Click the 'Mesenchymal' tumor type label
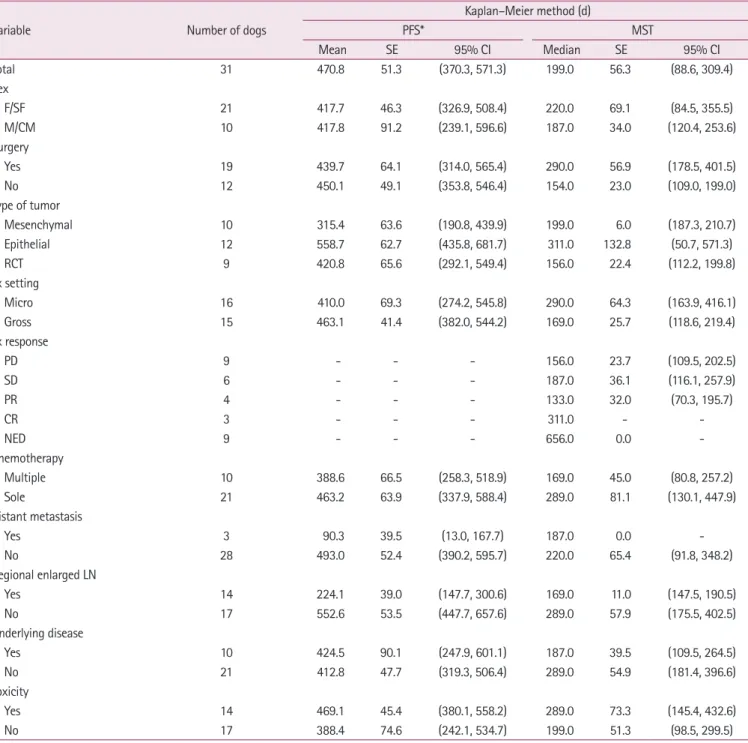 coord(38,225)
